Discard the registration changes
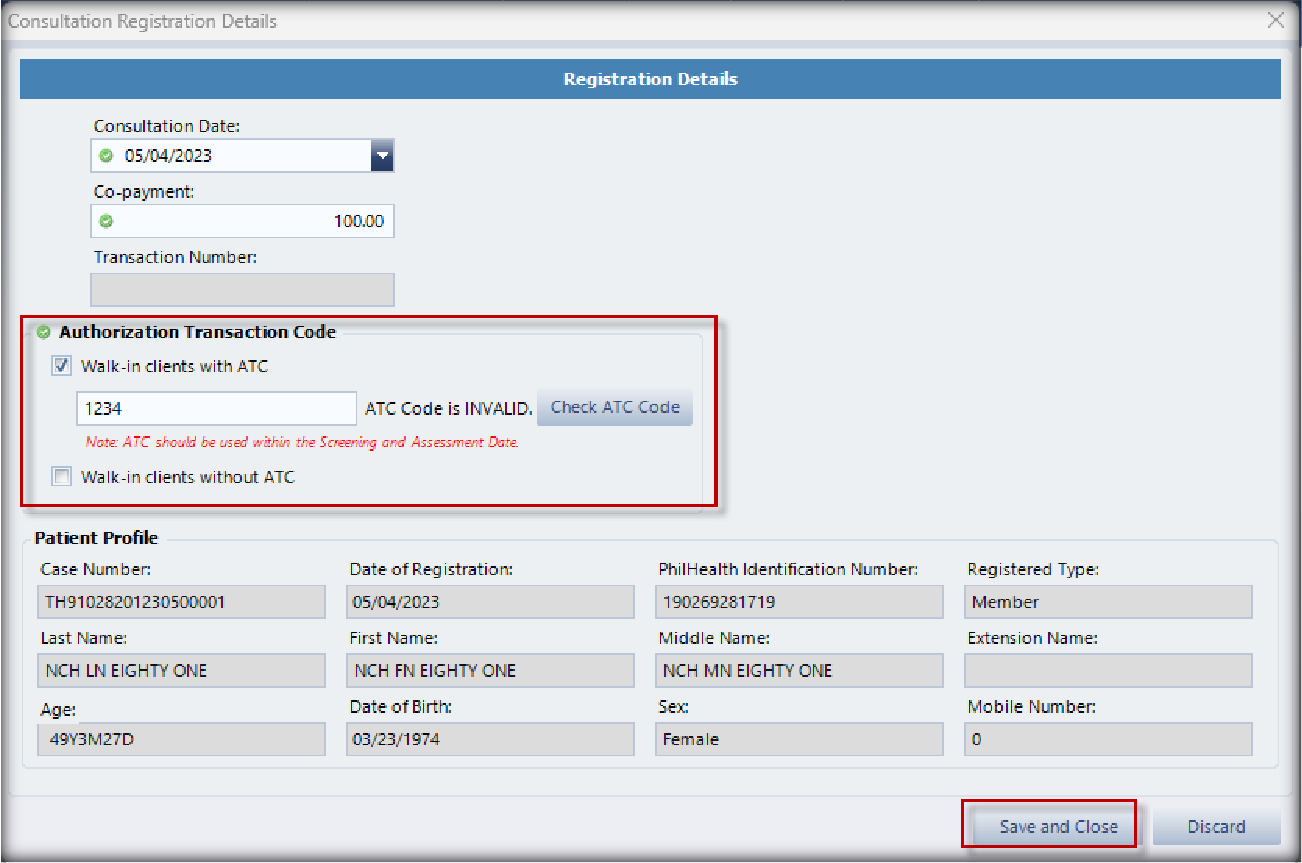1302x863 pixels. tap(1216, 827)
